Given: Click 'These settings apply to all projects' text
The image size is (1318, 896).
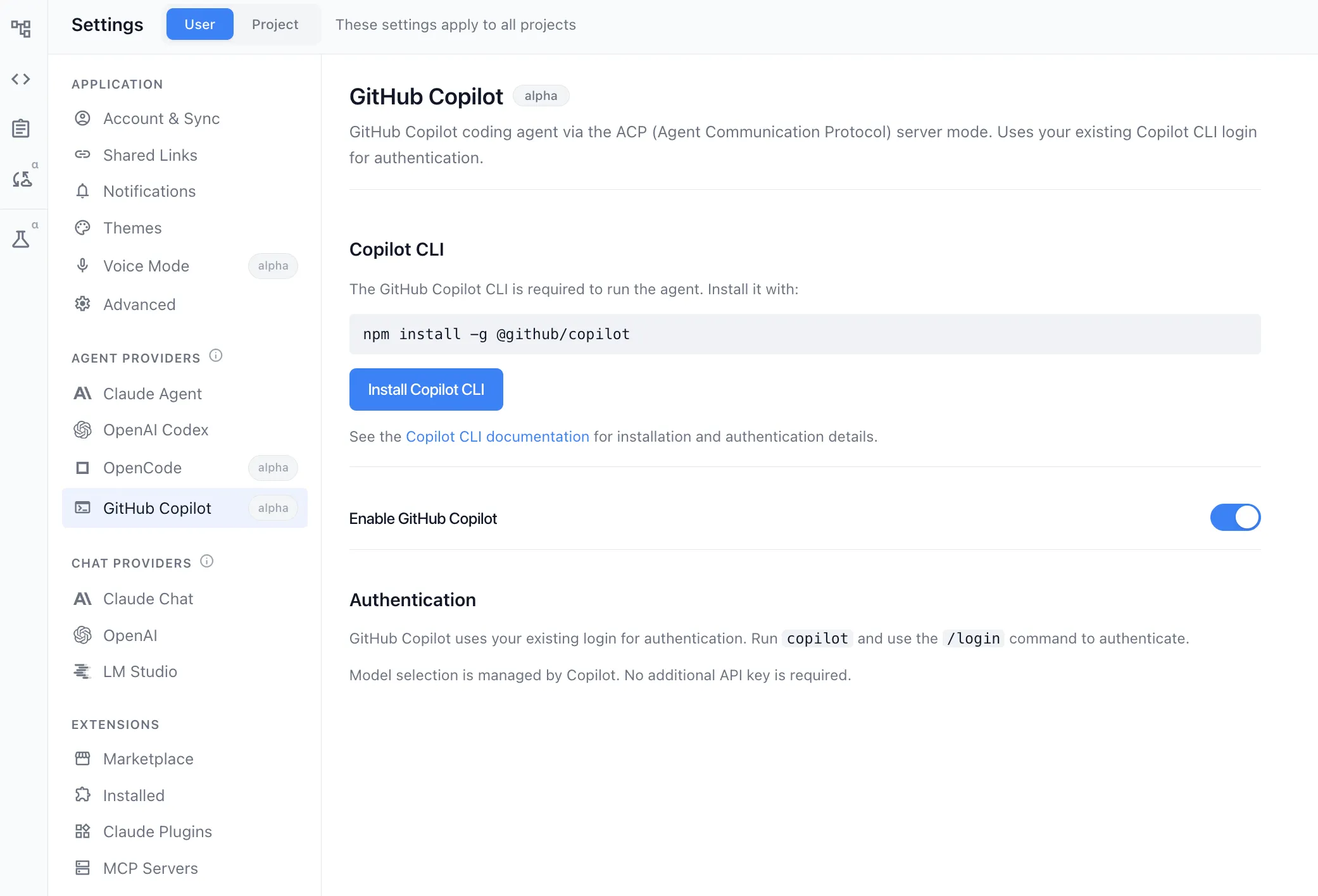Looking at the screenshot, I should [x=456, y=25].
